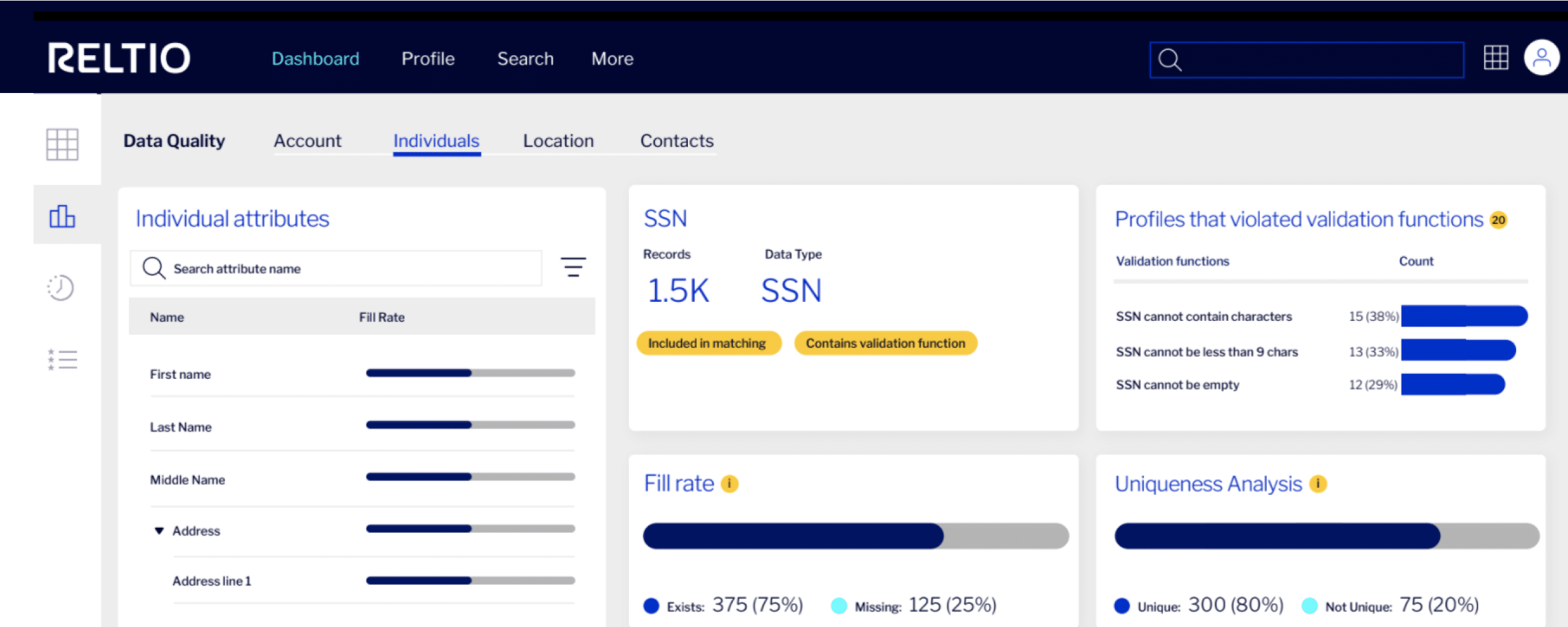Toggle the 'Included in matching' tag on SSN card
1568x627 pixels.
[708, 343]
